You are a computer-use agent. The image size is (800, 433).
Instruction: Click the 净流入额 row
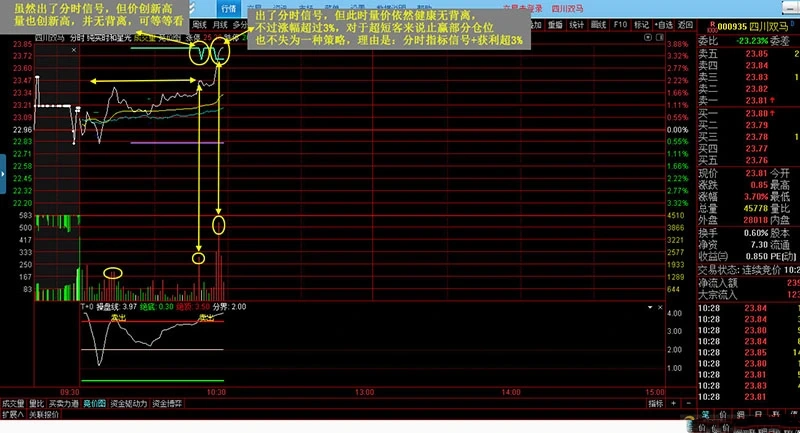click(748, 283)
